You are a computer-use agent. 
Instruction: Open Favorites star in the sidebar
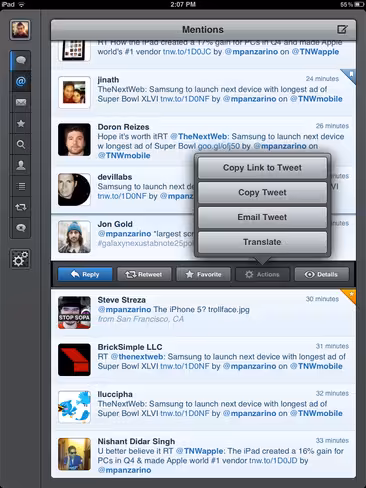pos(21,123)
